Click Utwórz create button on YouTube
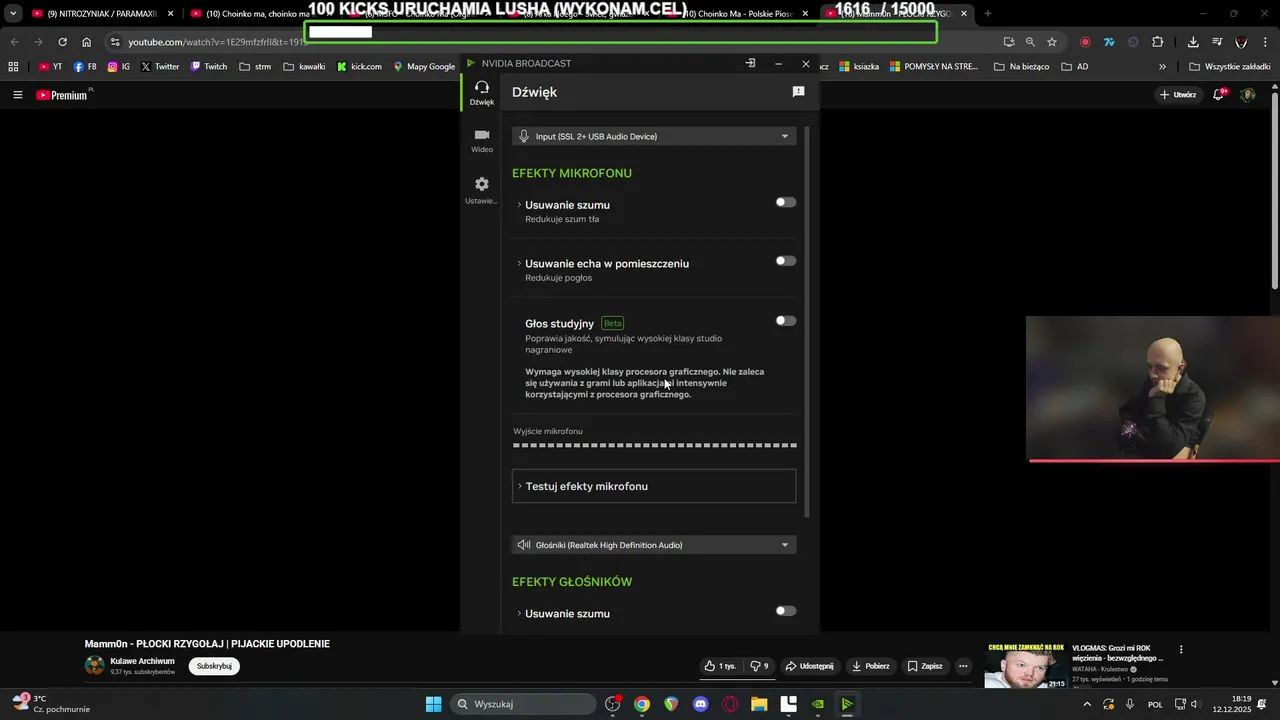 [x=1178, y=95]
